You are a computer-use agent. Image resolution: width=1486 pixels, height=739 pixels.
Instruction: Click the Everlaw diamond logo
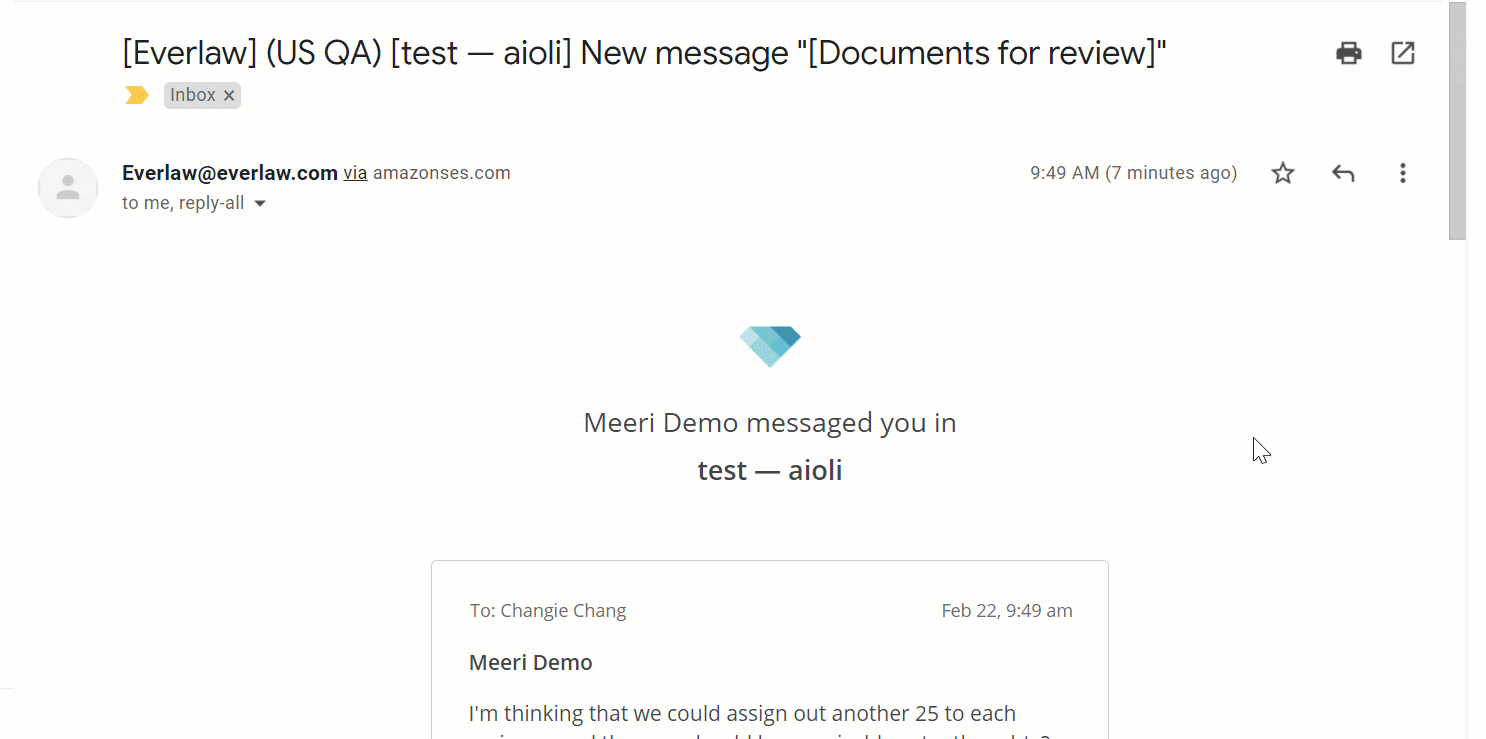point(770,346)
